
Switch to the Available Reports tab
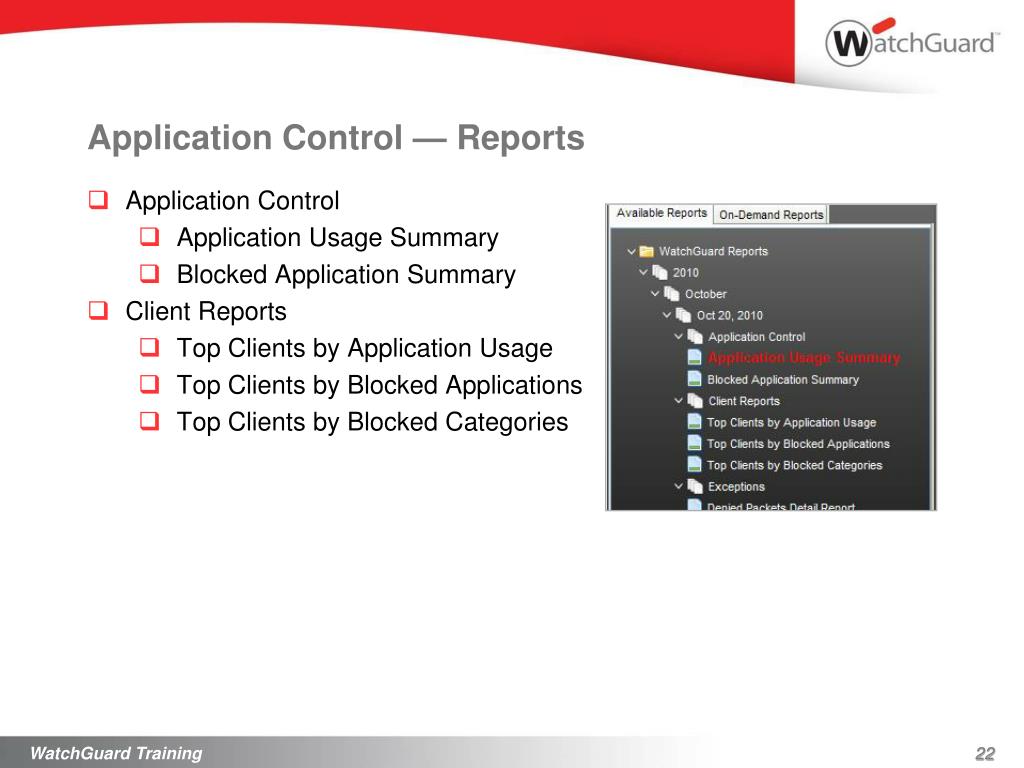pos(661,214)
